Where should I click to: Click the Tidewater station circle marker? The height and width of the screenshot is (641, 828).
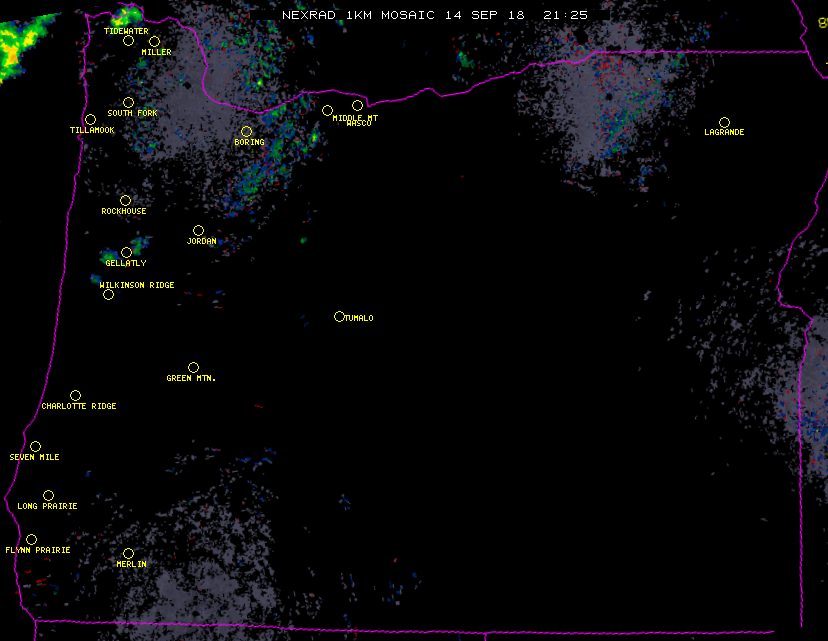128,41
